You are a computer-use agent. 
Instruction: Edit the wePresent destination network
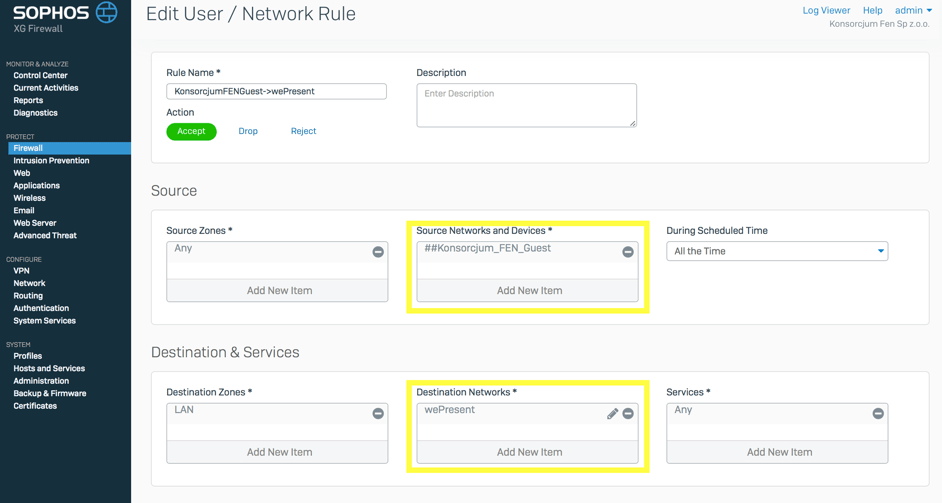coord(612,413)
